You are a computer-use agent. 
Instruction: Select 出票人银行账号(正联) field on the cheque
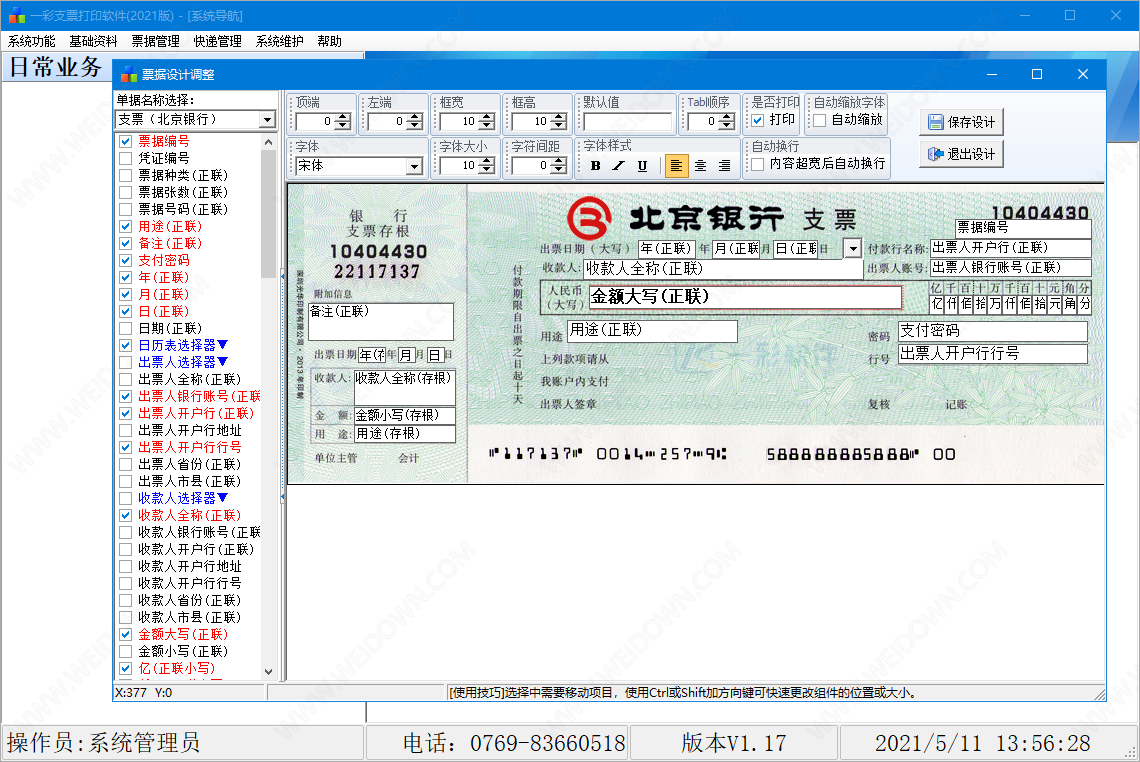point(1011,268)
